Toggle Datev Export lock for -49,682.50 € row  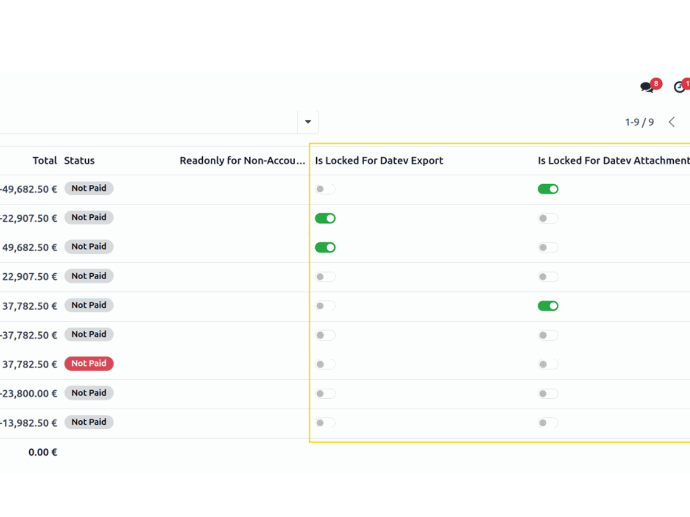[325, 189]
